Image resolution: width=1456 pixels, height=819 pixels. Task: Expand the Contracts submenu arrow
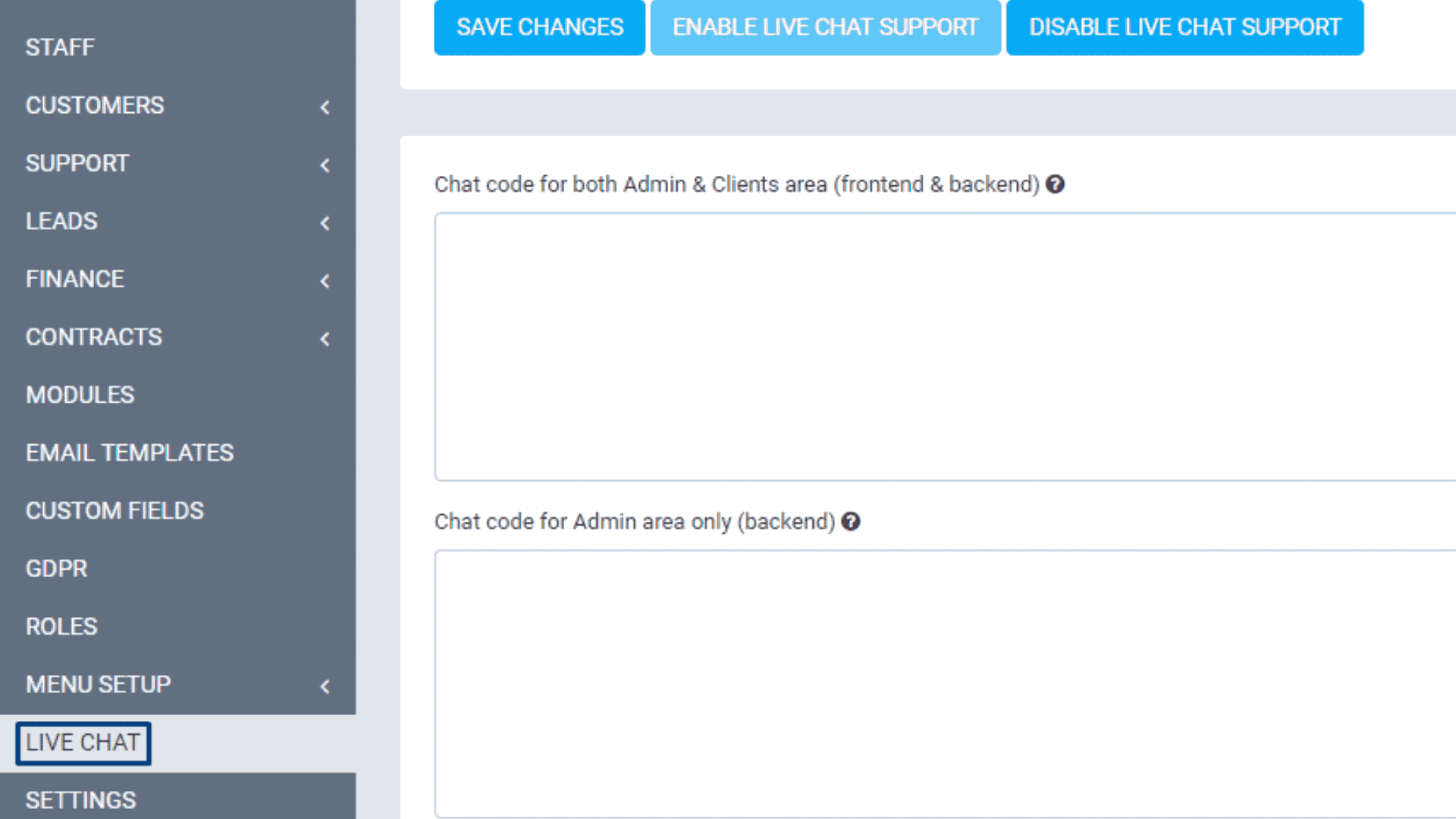(325, 338)
